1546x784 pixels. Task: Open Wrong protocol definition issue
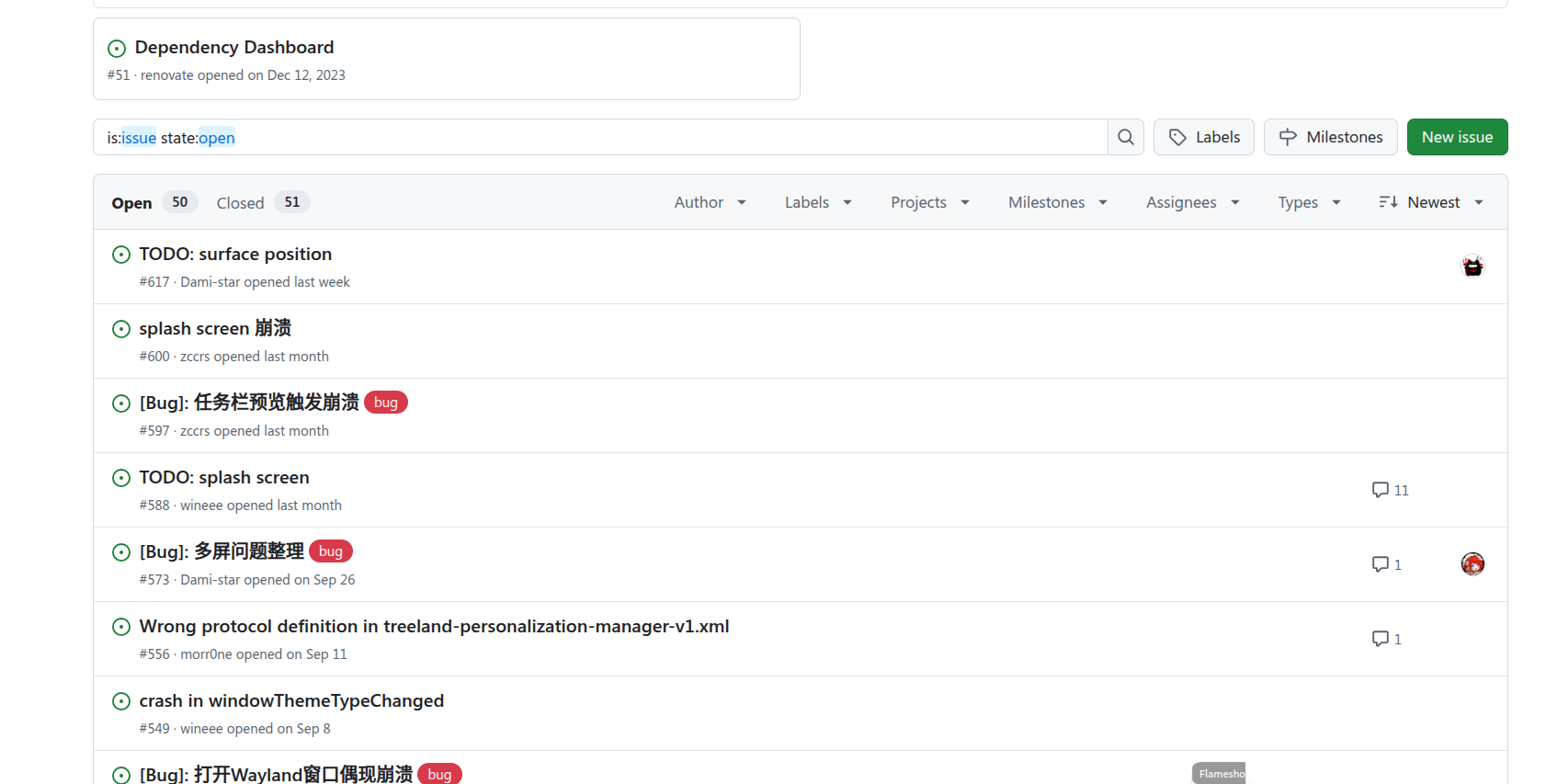click(435, 626)
